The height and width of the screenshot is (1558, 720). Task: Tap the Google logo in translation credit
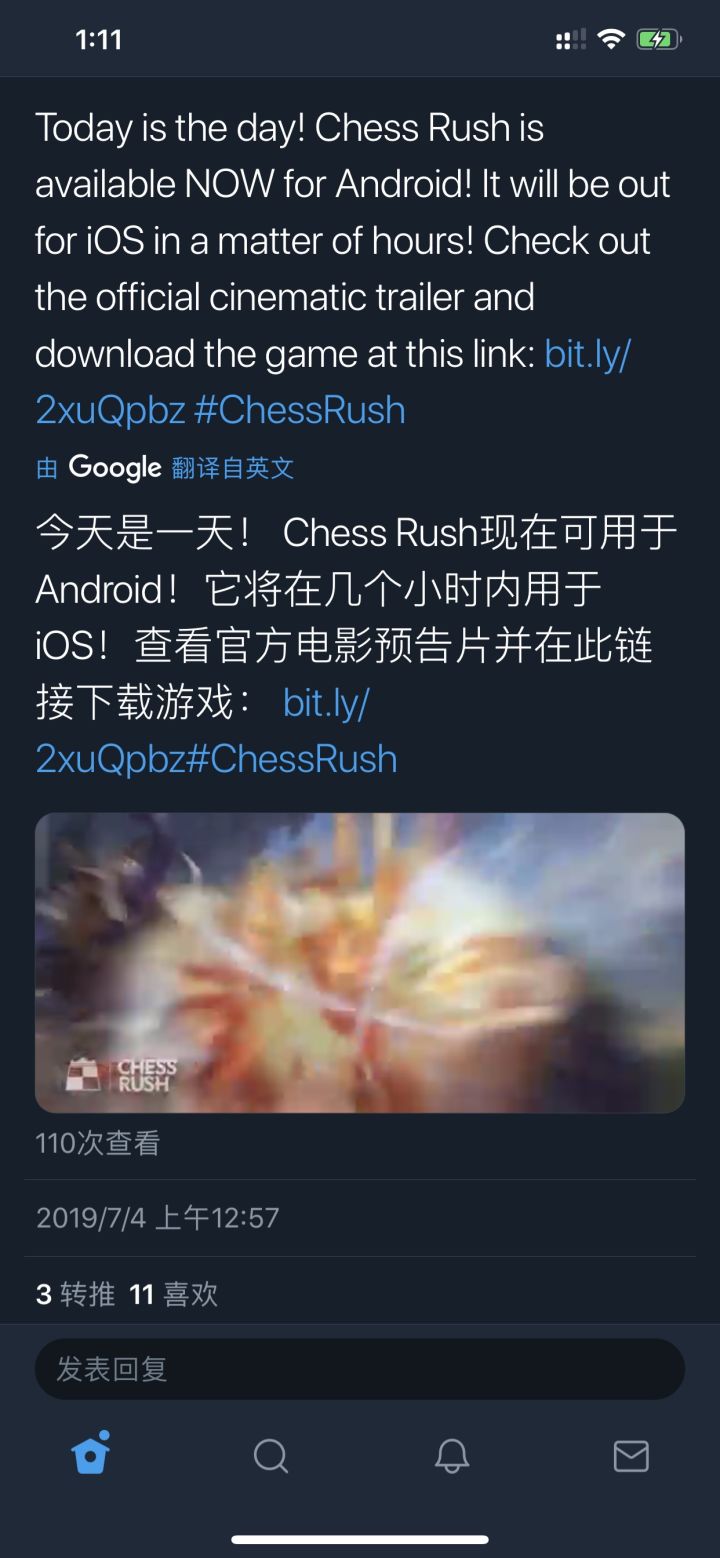click(115, 467)
